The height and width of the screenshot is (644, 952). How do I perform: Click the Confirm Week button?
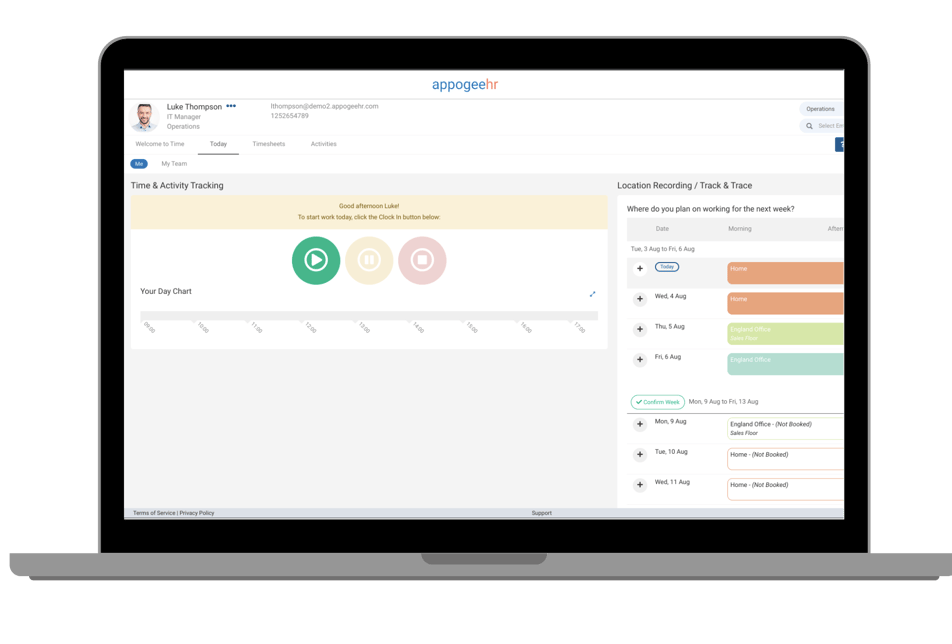tap(656, 401)
